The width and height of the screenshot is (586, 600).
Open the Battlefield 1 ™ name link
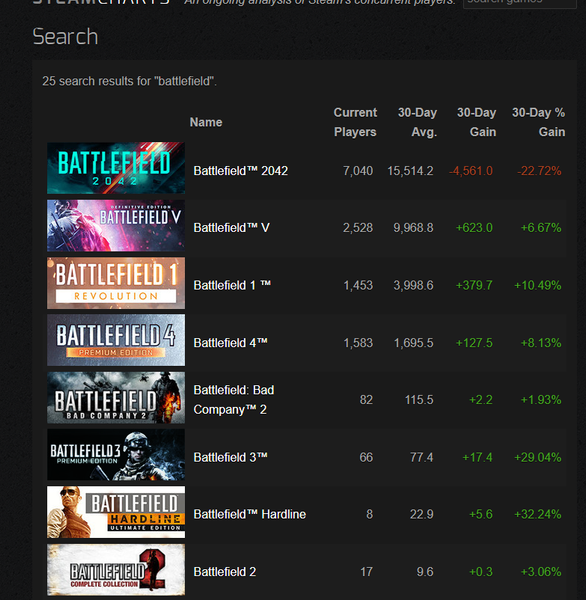click(x=232, y=285)
